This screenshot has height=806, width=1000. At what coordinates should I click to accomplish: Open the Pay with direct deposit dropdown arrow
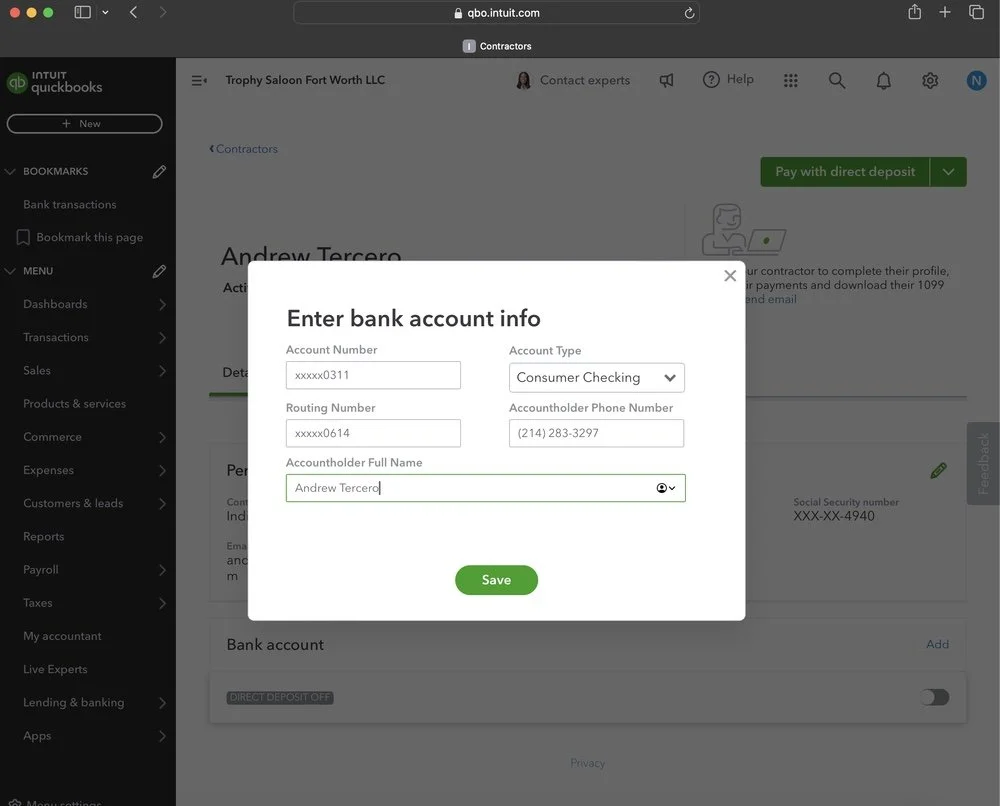pyautogui.click(x=948, y=172)
